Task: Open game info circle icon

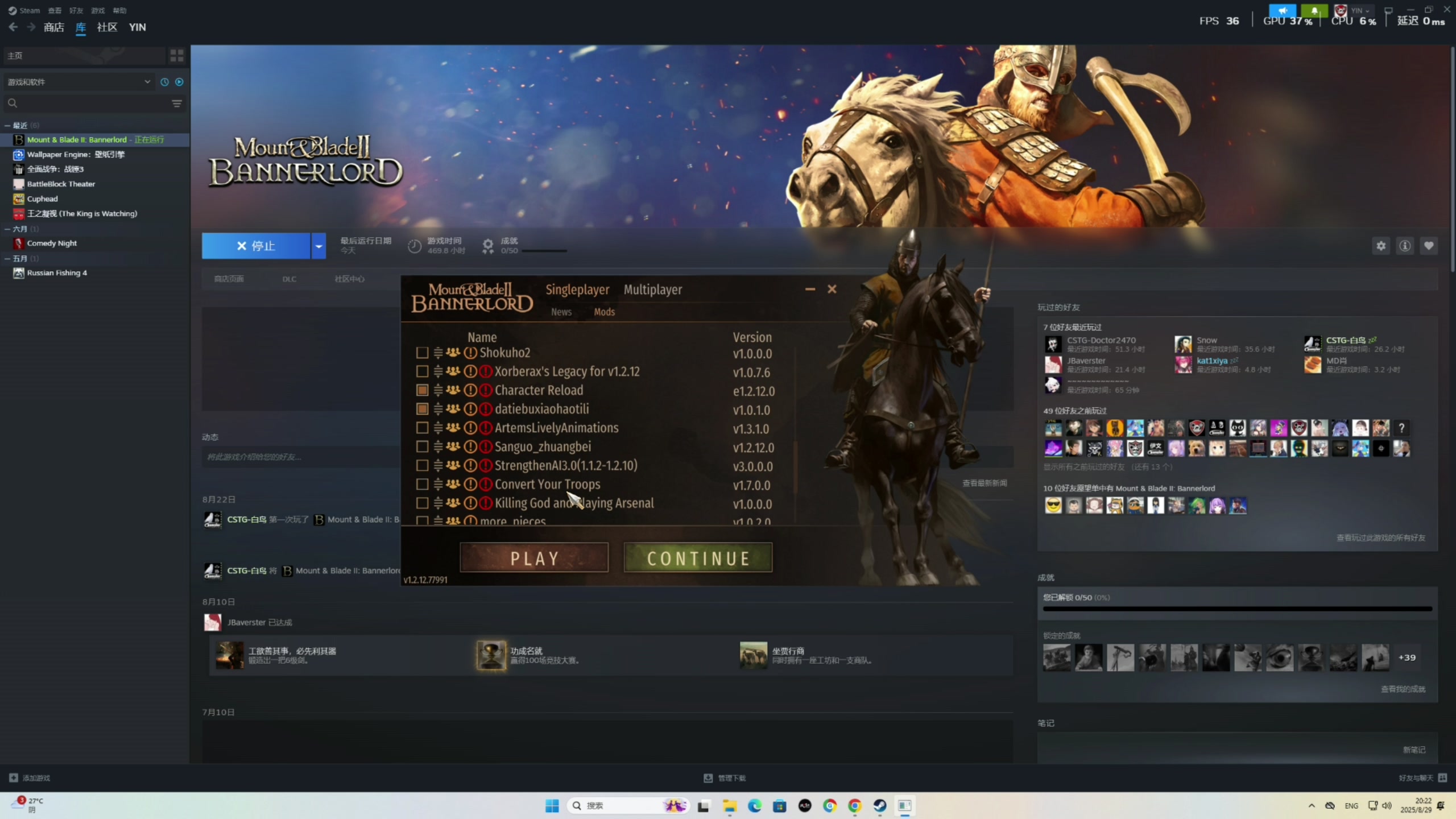Action: tap(1405, 246)
